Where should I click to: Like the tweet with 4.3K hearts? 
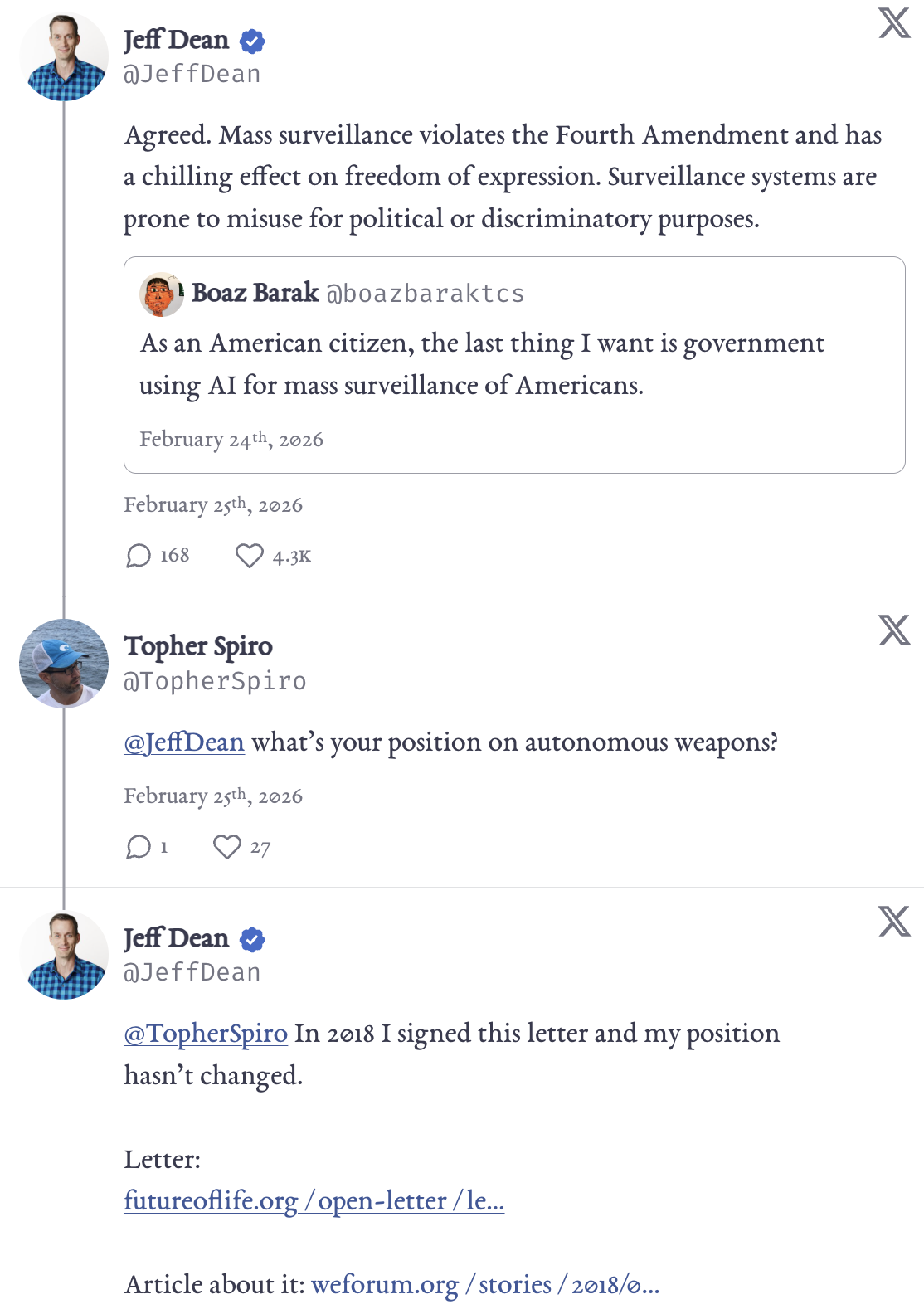[x=249, y=556]
